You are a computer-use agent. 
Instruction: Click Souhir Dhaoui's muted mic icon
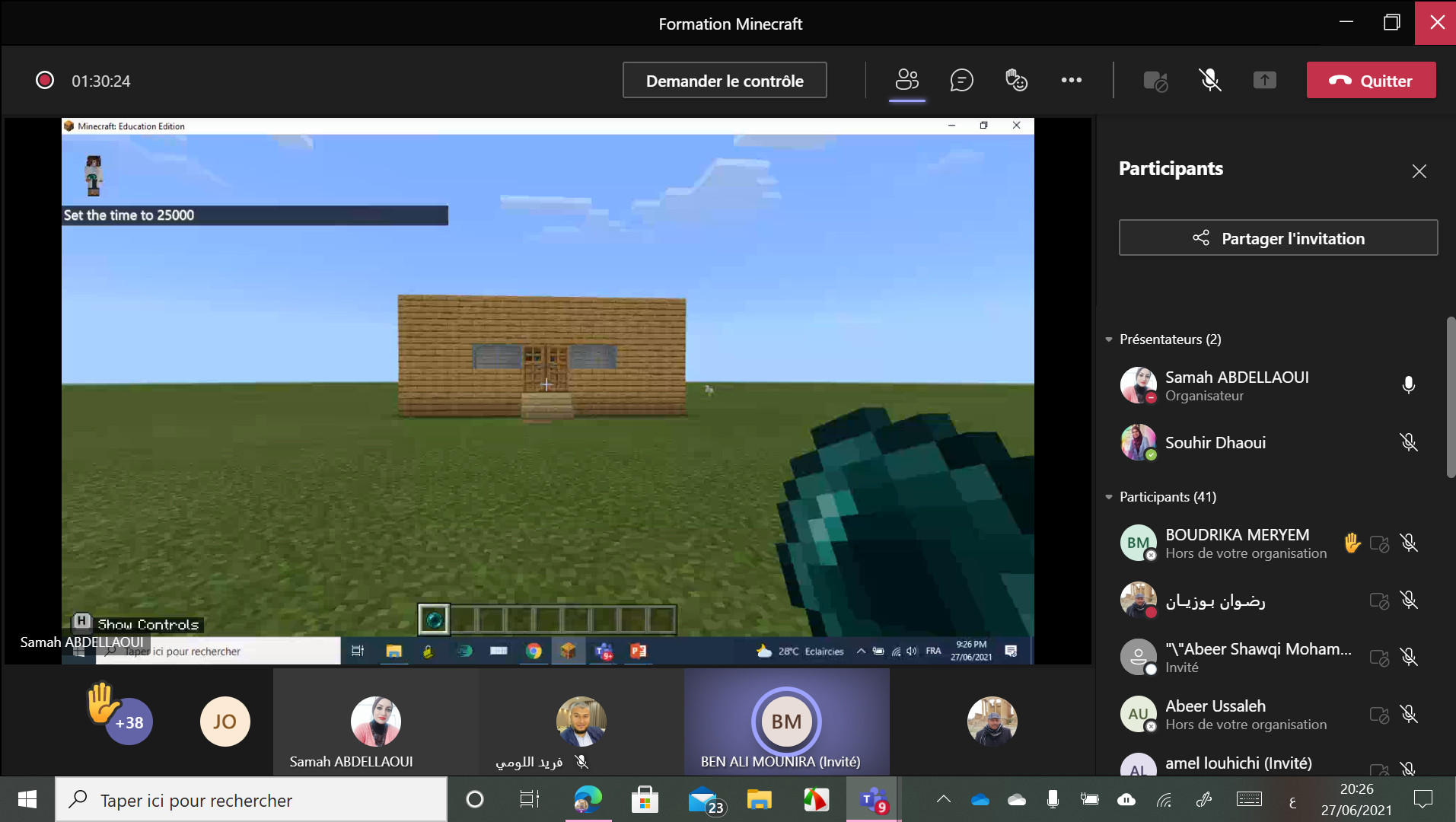coord(1408,442)
